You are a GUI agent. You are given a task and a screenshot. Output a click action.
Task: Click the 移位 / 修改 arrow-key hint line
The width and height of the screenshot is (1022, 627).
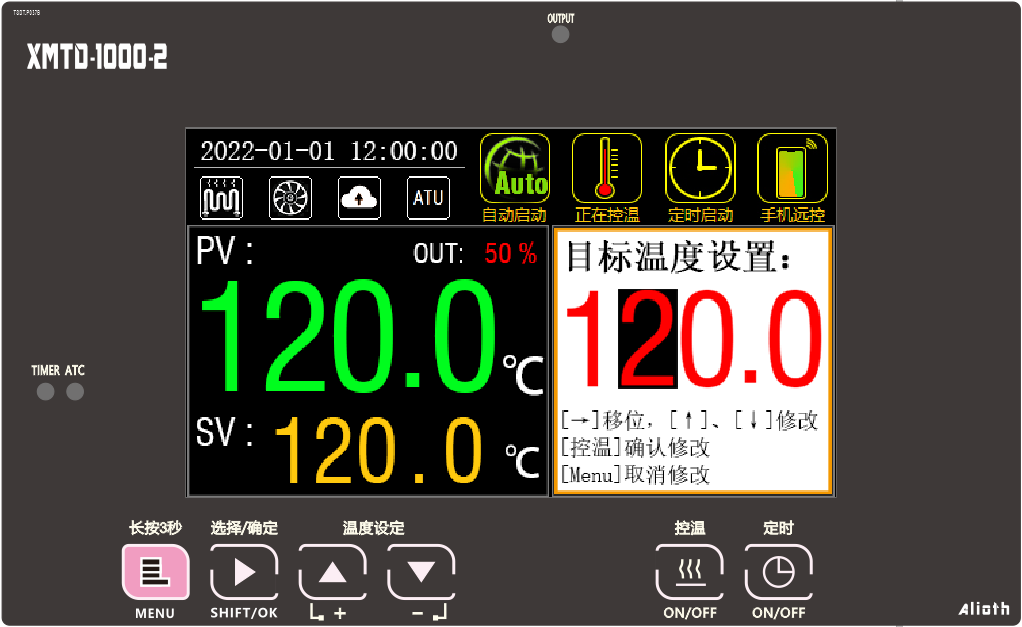[690, 420]
